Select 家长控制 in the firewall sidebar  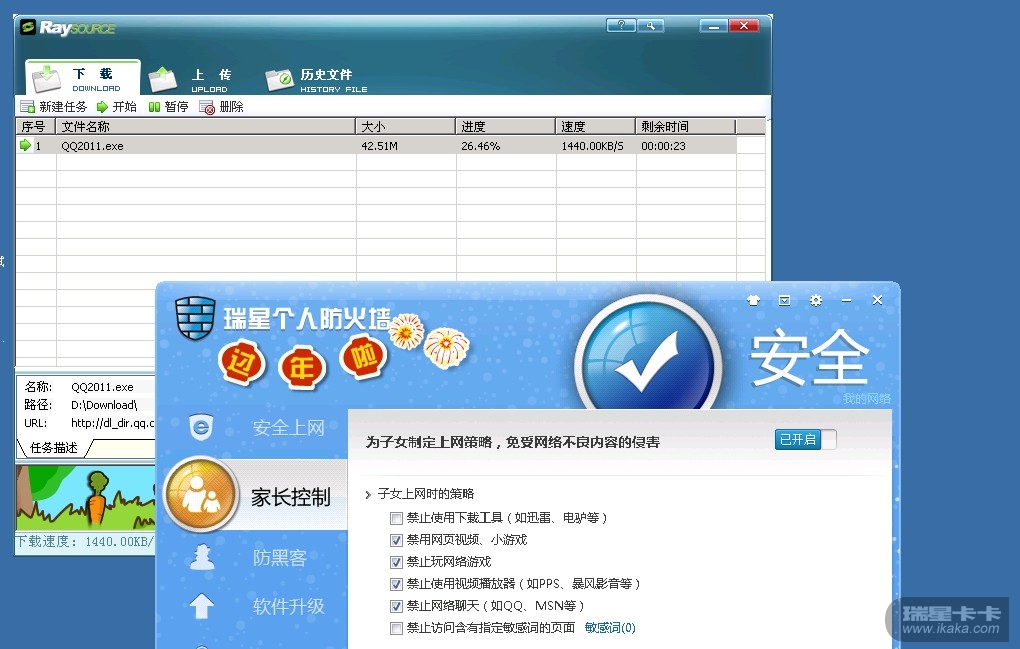(x=291, y=497)
